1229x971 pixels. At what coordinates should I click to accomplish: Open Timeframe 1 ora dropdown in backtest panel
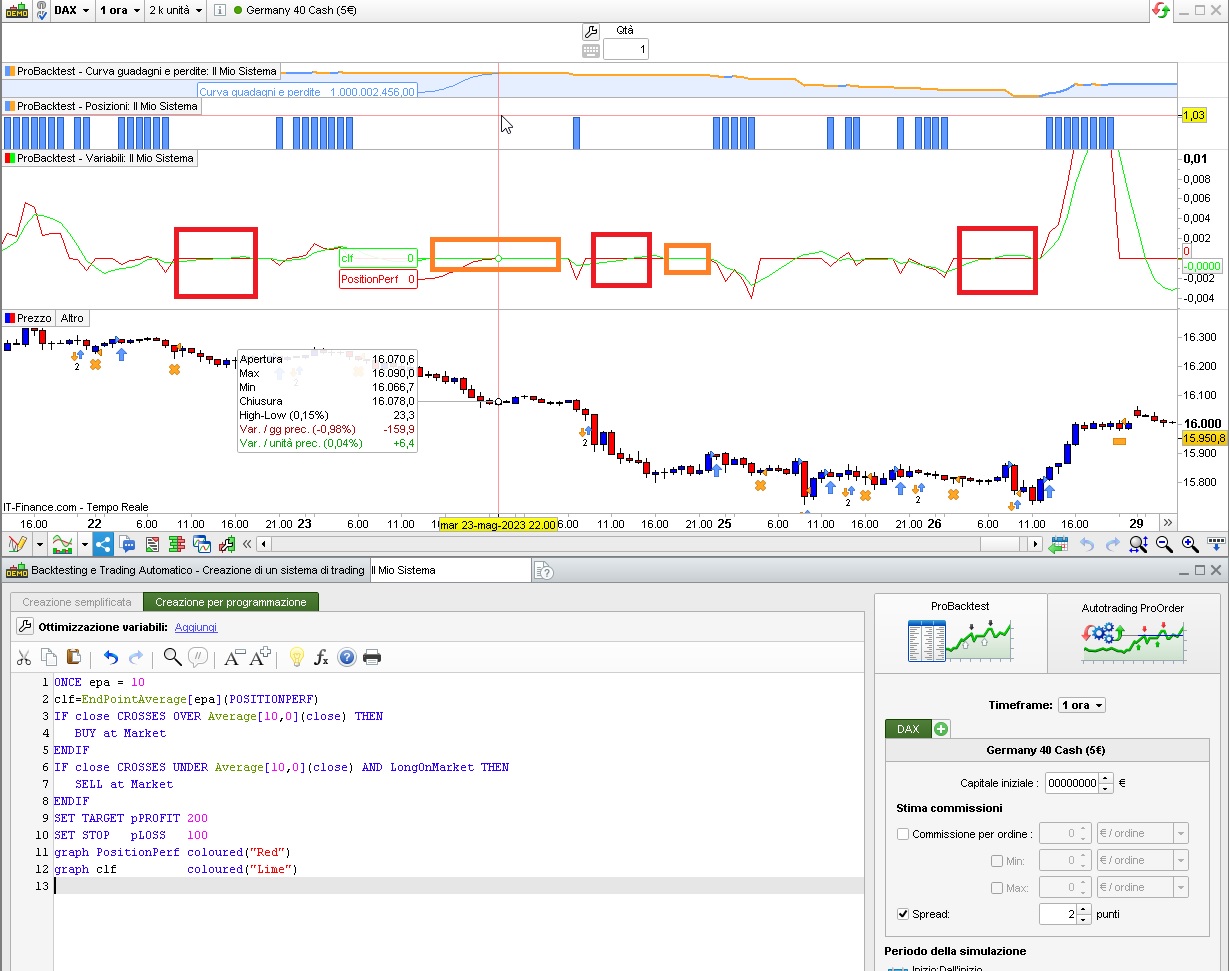(1083, 705)
